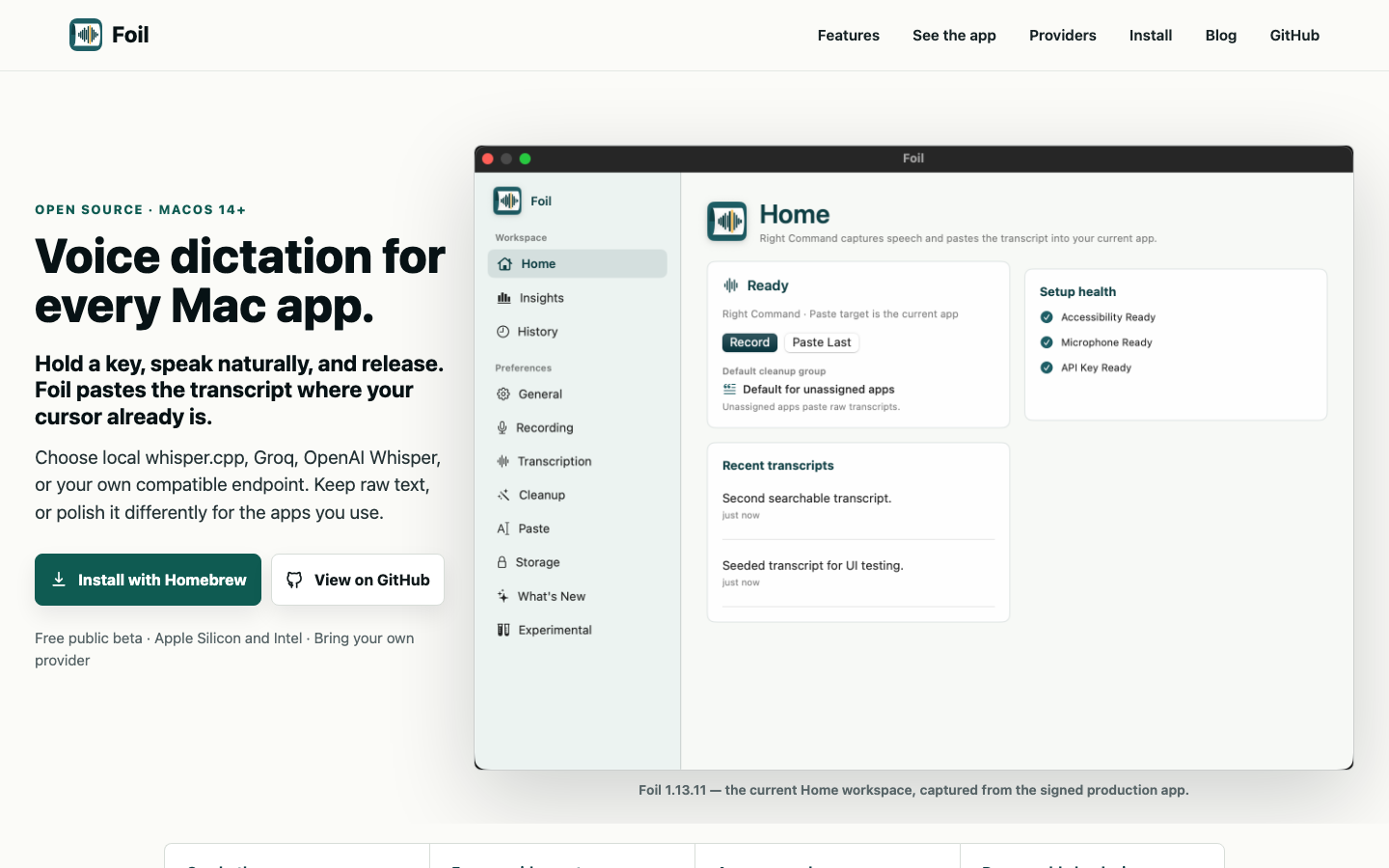Click the Foil logo icon in the header
The height and width of the screenshot is (868, 1389).
[86, 35]
